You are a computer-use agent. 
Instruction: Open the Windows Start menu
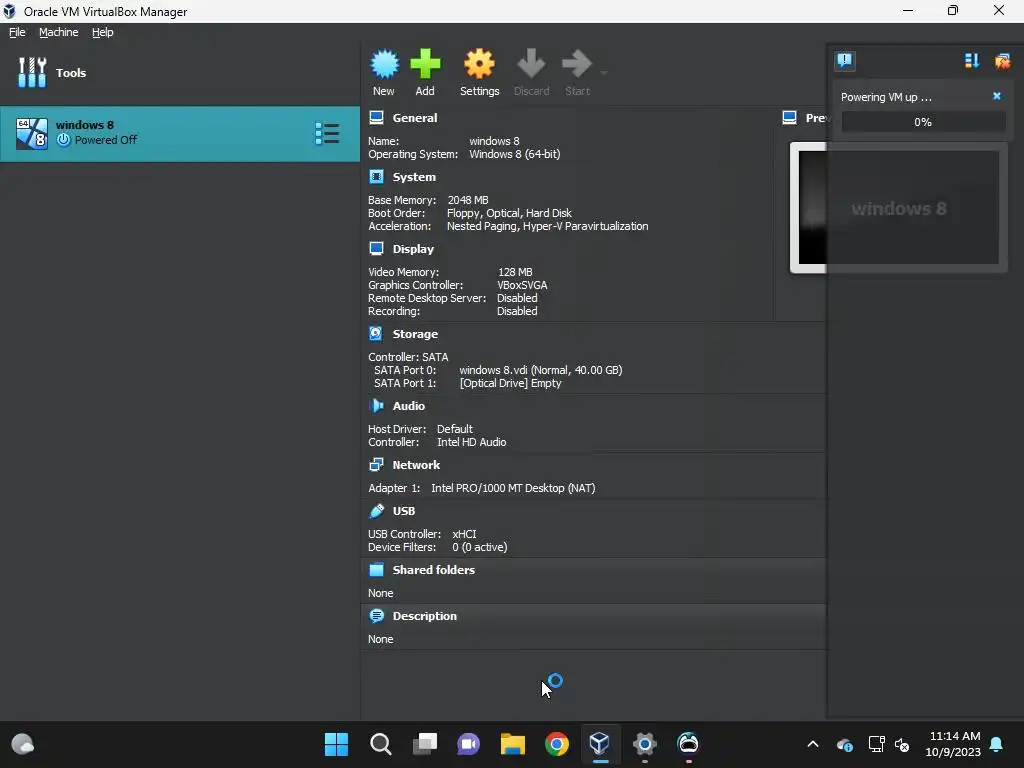336,744
